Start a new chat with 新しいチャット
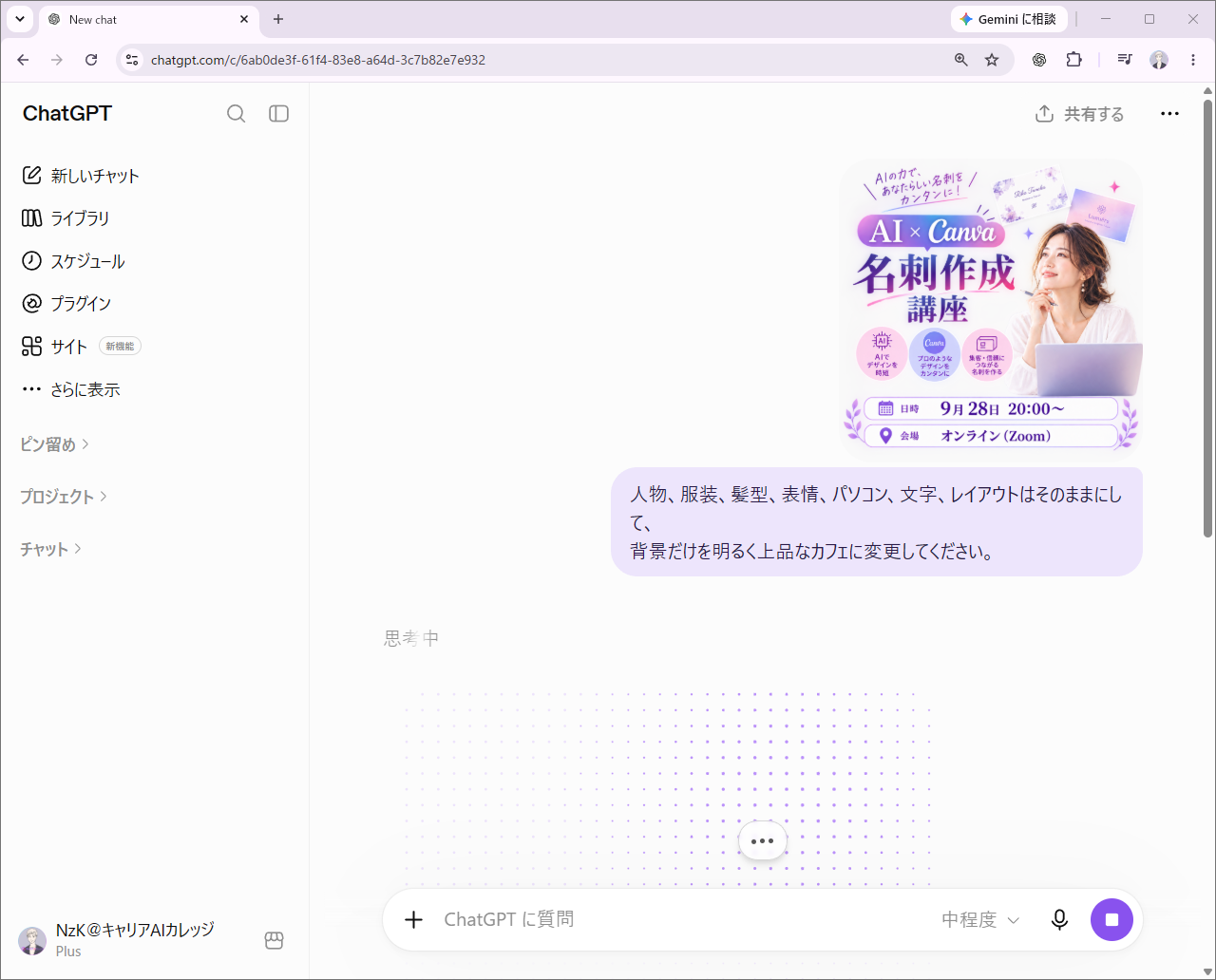The image size is (1216, 980). (81, 176)
